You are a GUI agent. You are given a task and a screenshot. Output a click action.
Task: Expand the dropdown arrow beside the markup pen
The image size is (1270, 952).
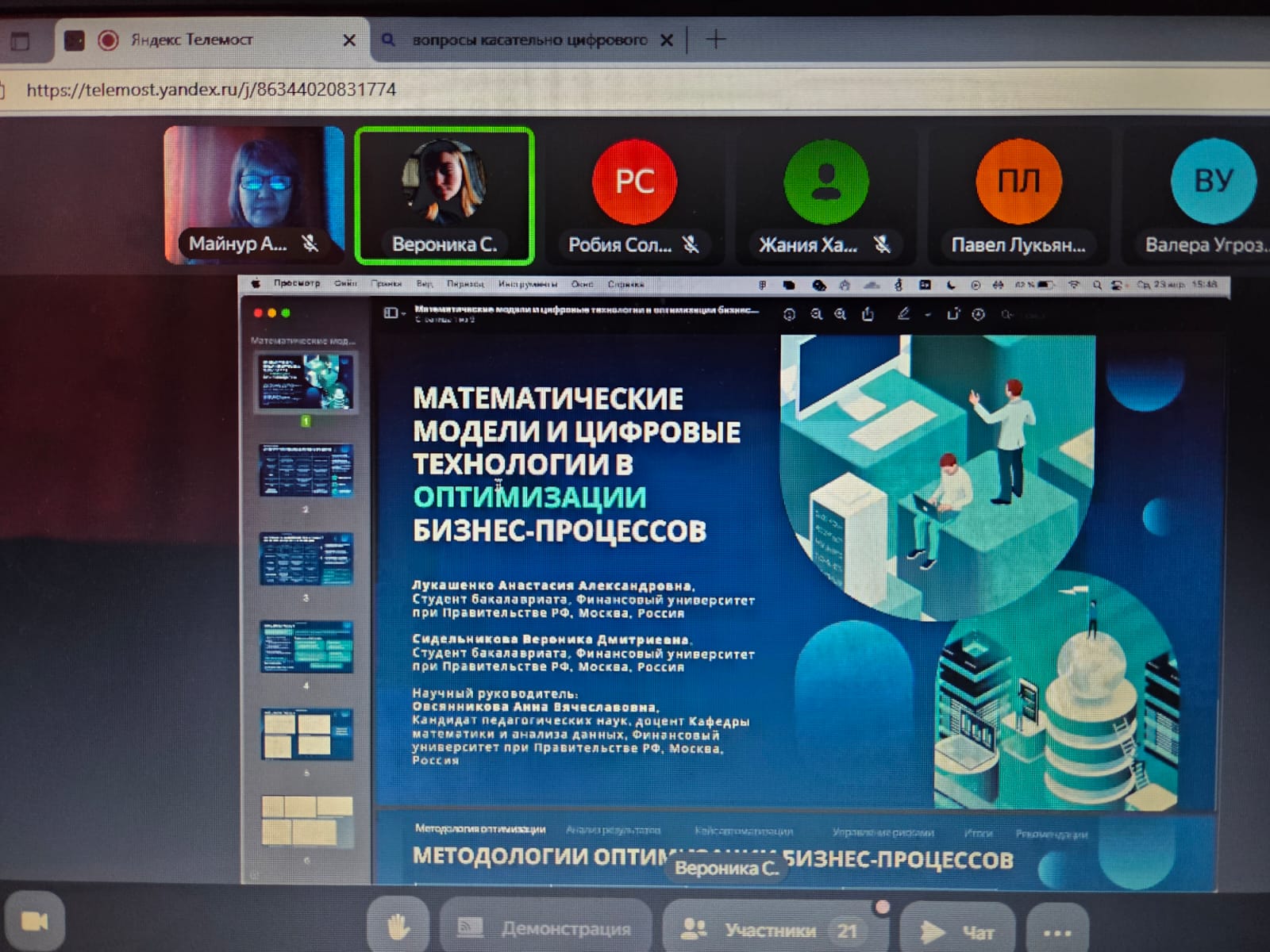pos(926,315)
